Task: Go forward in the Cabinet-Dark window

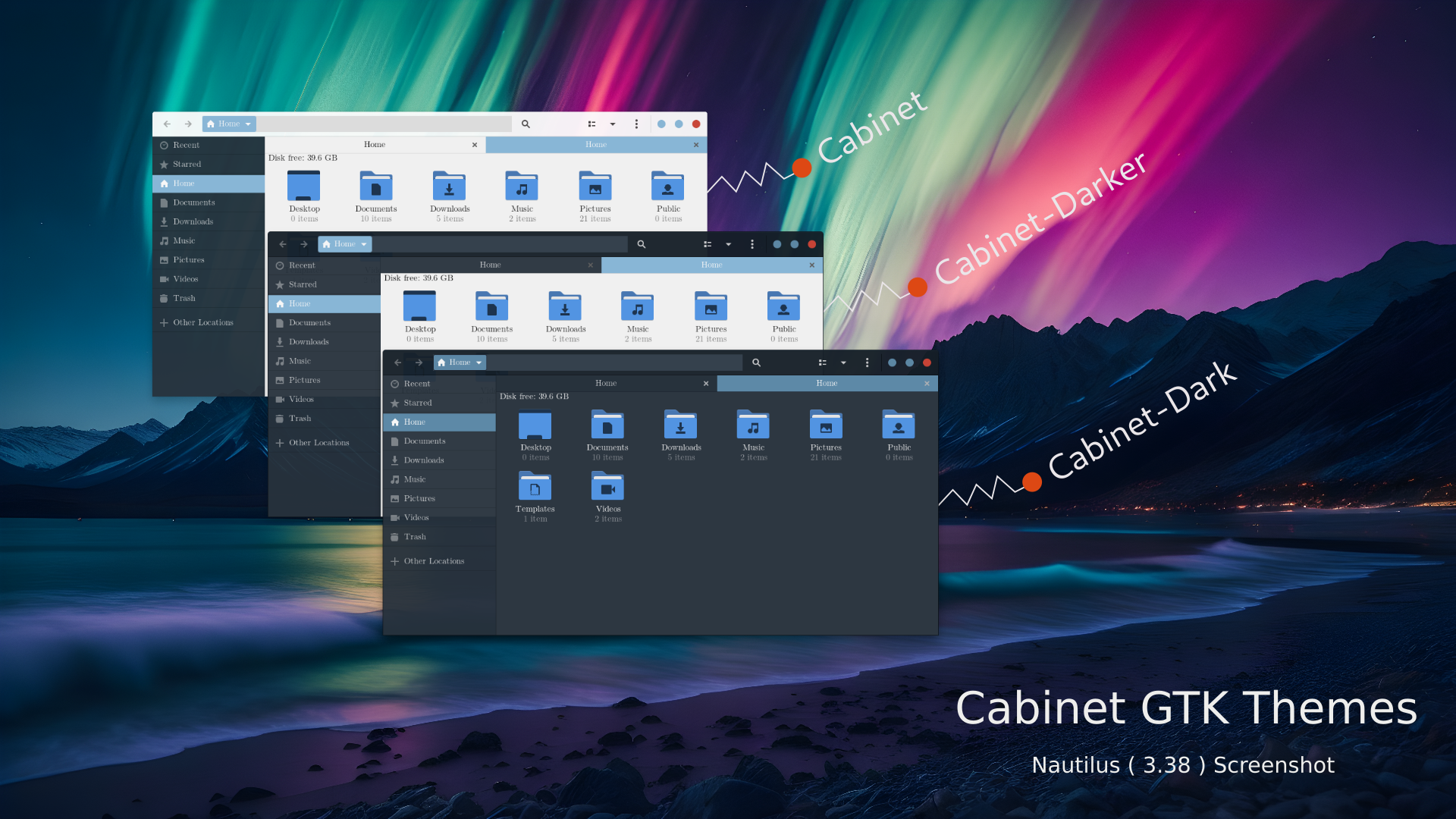Action: (x=419, y=362)
